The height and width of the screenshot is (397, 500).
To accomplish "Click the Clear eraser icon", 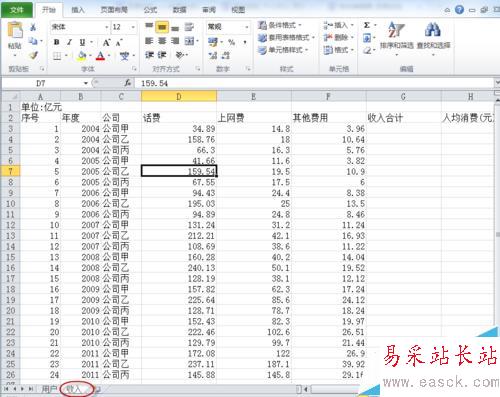I will pyautogui.click(x=367, y=50).
